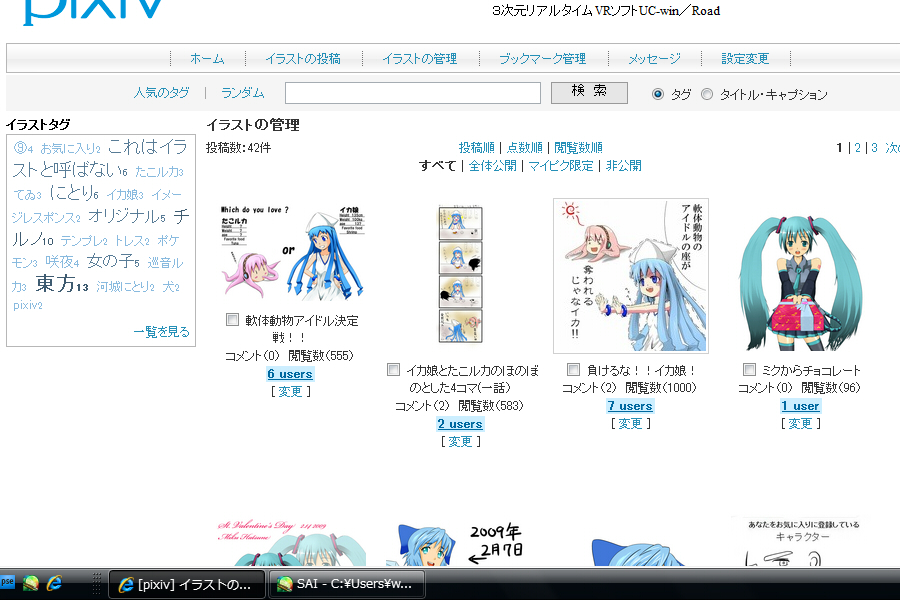Sort illustrations by 閲覧数順

pyautogui.click(x=578, y=148)
